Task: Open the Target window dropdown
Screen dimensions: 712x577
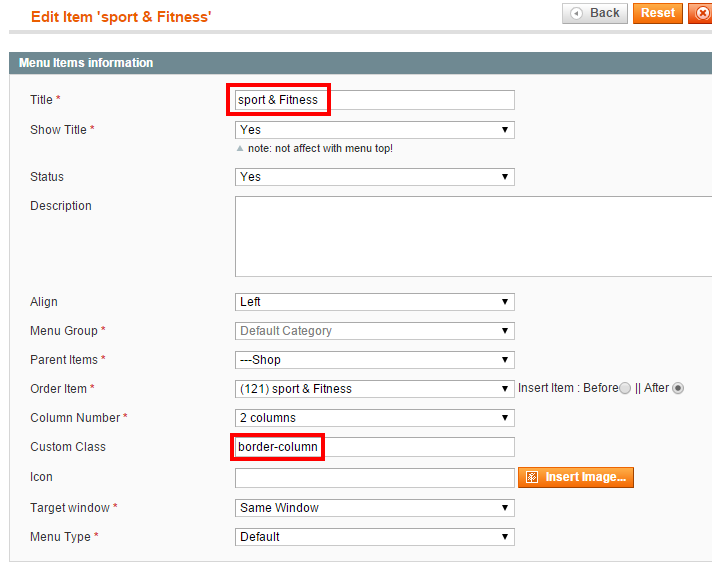Action: click(x=375, y=508)
